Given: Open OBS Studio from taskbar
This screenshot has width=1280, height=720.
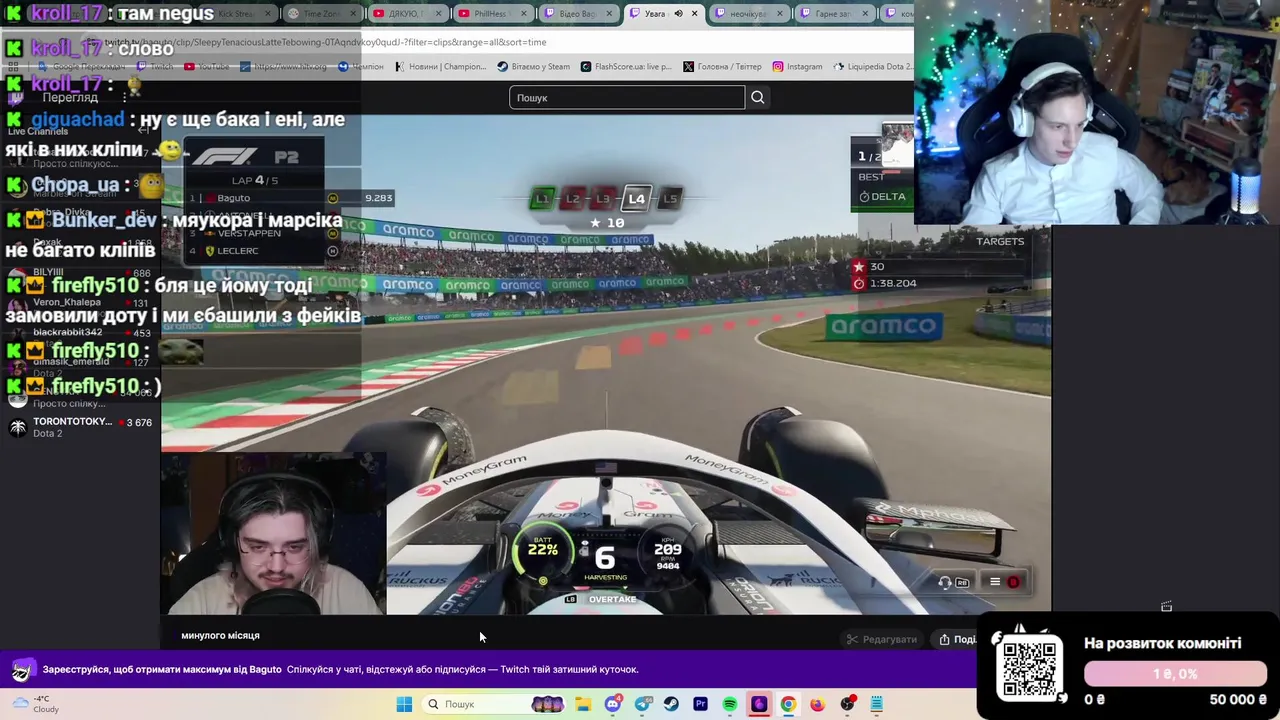Looking at the screenshot, I should [x=847, y=704].
